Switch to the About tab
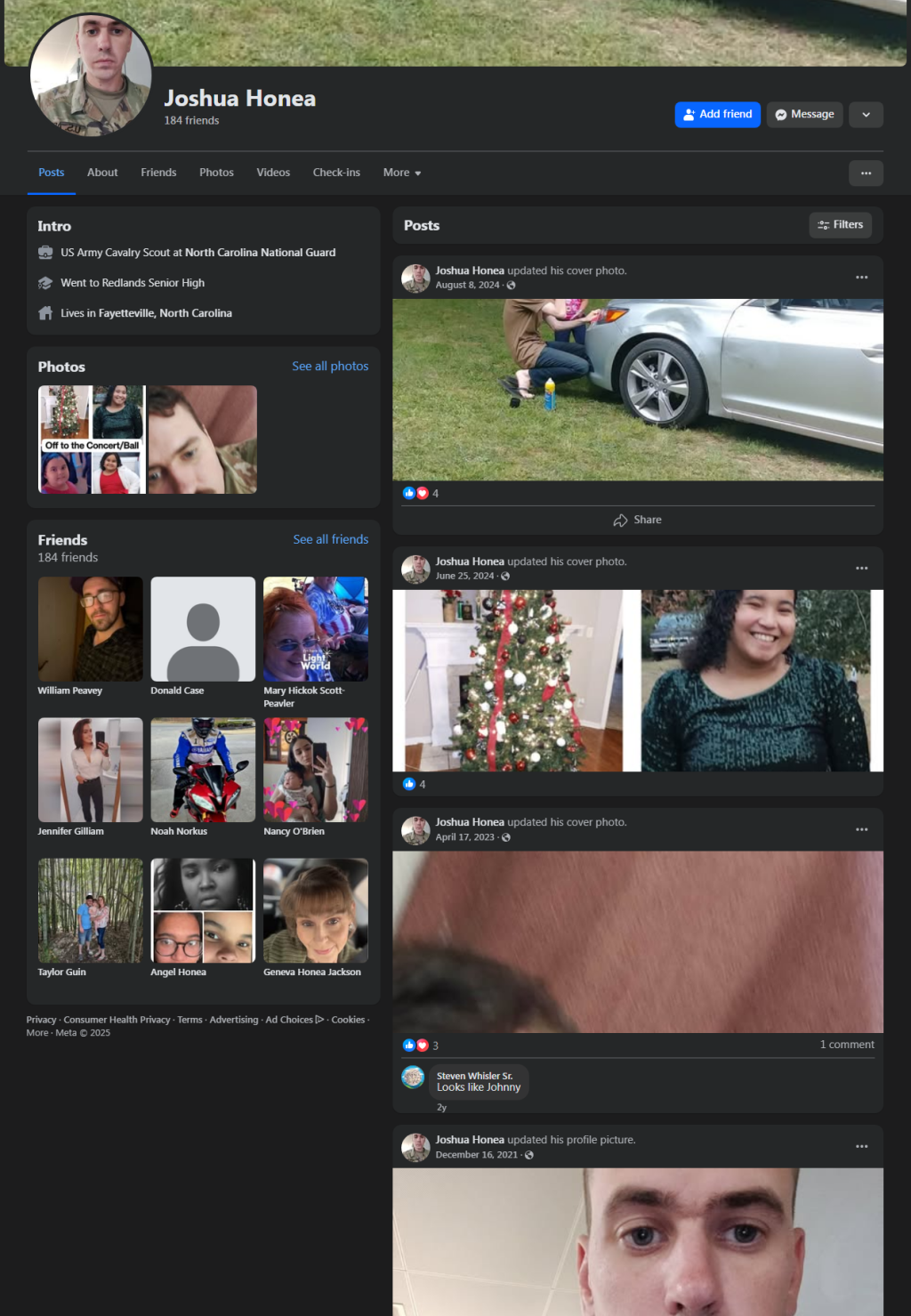911x1316 pixels. pos(102,173)
